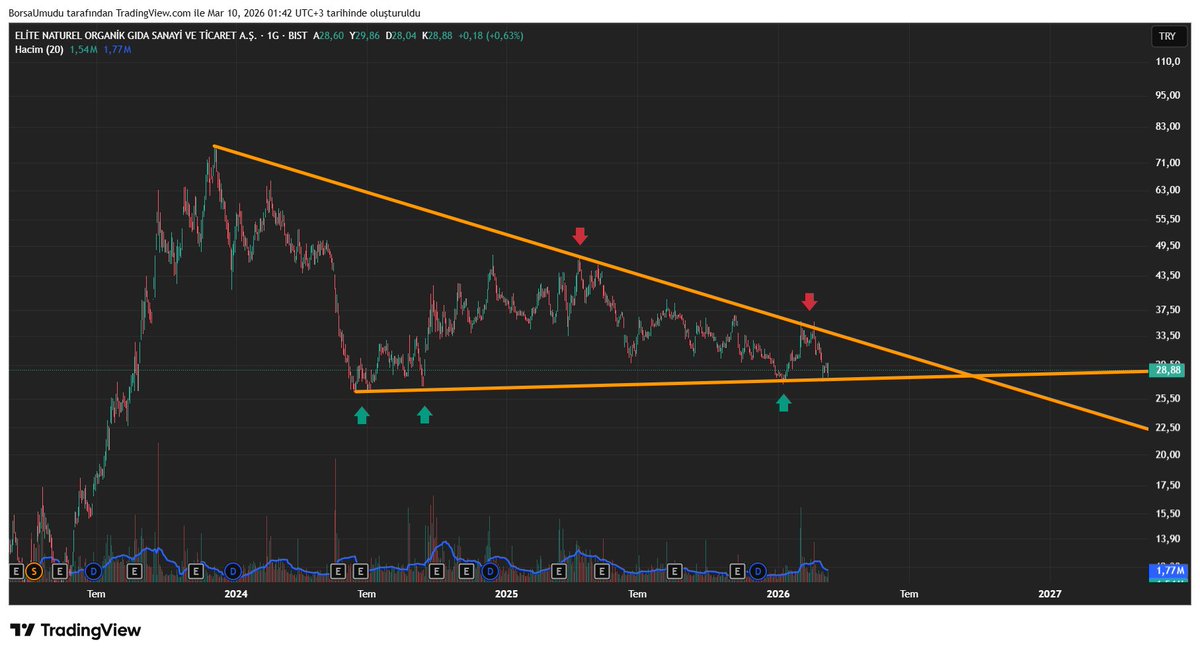Click the blue 1,77M volume label on the price axis
Image resolution: width=1200 pixels, height=655 pixels.
click(1167, 570)
